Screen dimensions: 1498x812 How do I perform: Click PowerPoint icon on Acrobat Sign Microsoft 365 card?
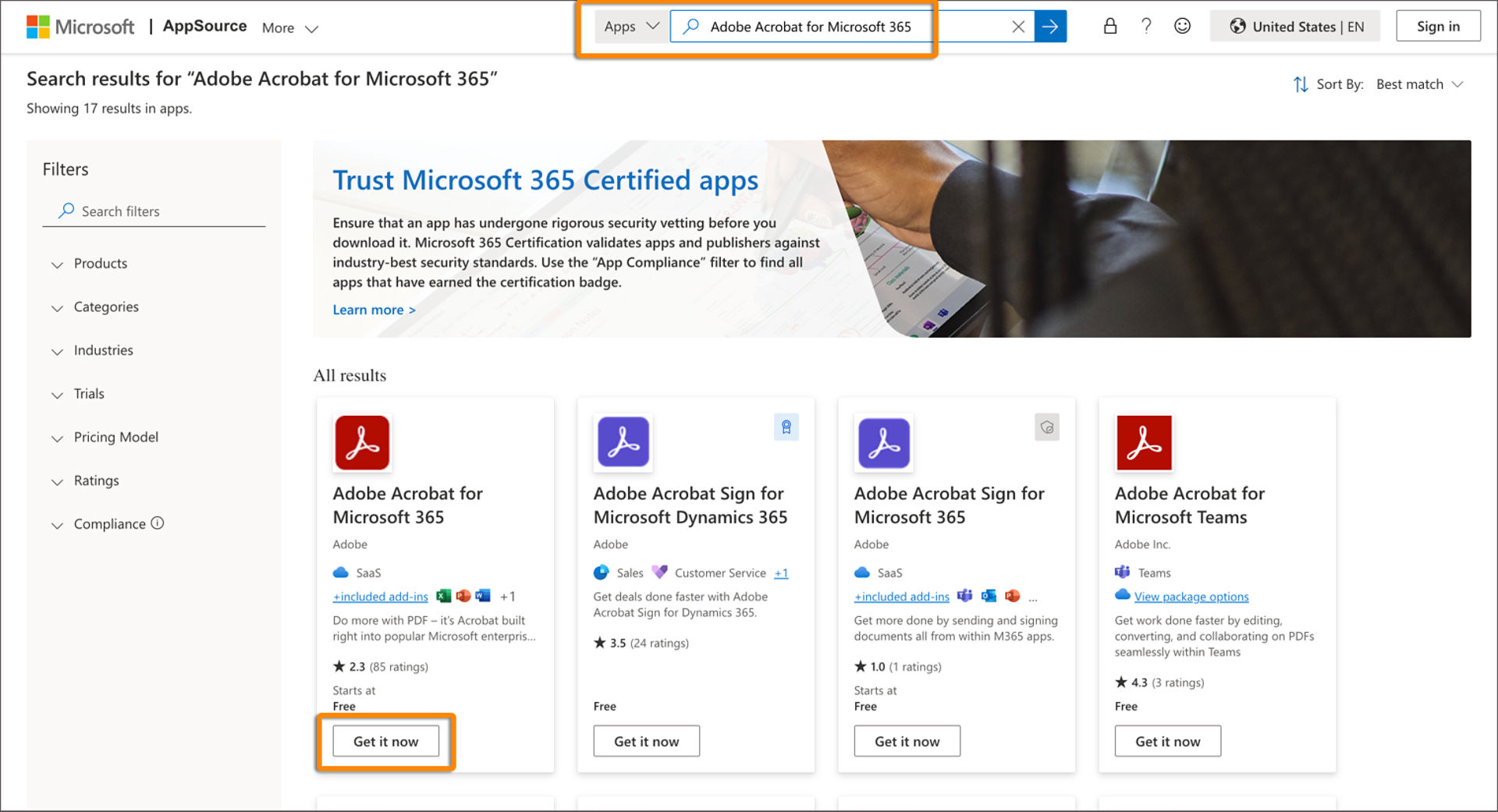click(1013, 596)
